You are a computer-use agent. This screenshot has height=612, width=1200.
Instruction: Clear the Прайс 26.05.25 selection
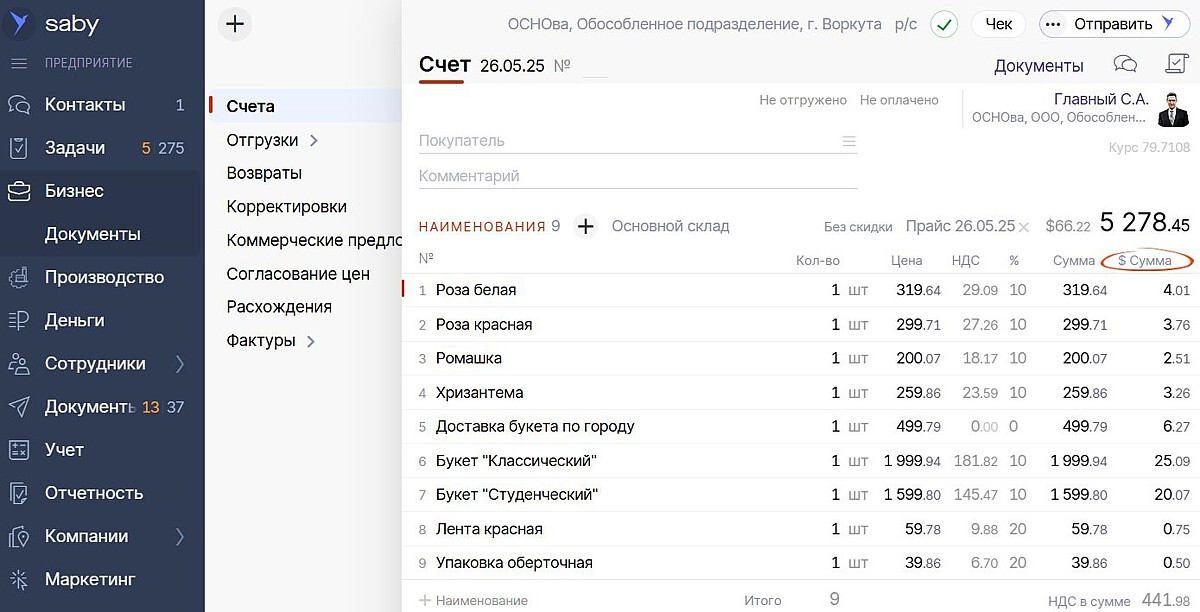pyautogui.click(x=1024, y=227)
